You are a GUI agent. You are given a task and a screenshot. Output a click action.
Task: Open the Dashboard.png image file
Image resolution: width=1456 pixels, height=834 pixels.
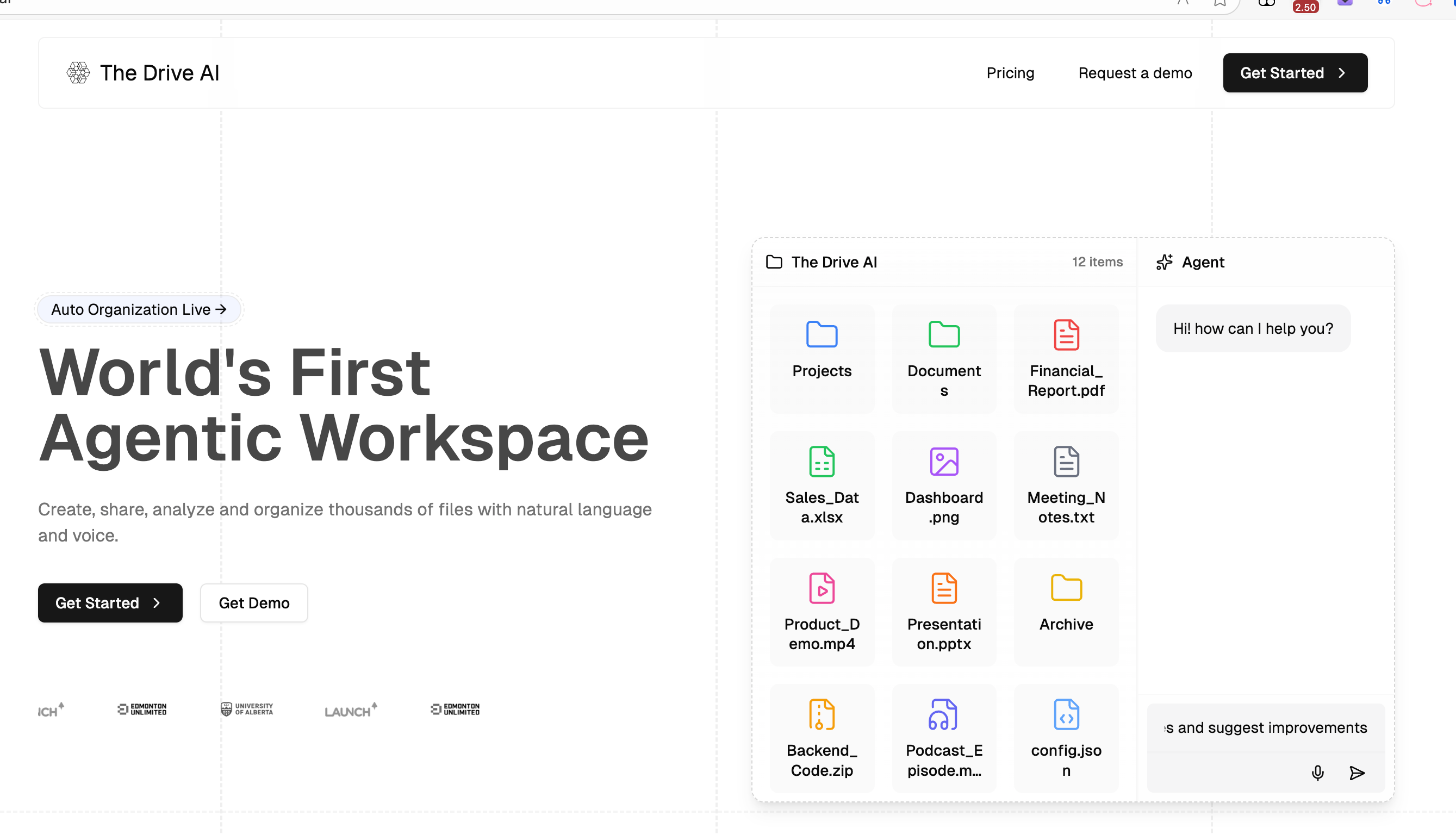(x=943, y=462)
